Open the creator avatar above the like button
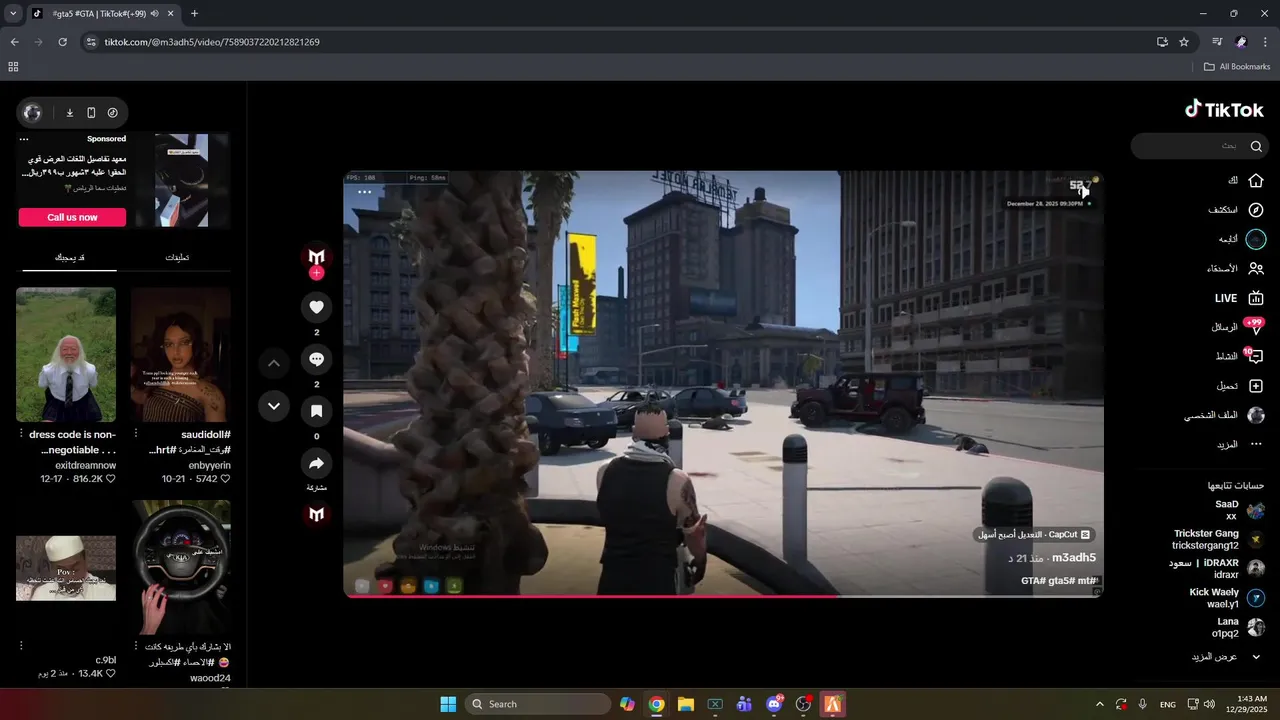The height and width of the screenshot is (720, 1280). [x=316, y=257]
